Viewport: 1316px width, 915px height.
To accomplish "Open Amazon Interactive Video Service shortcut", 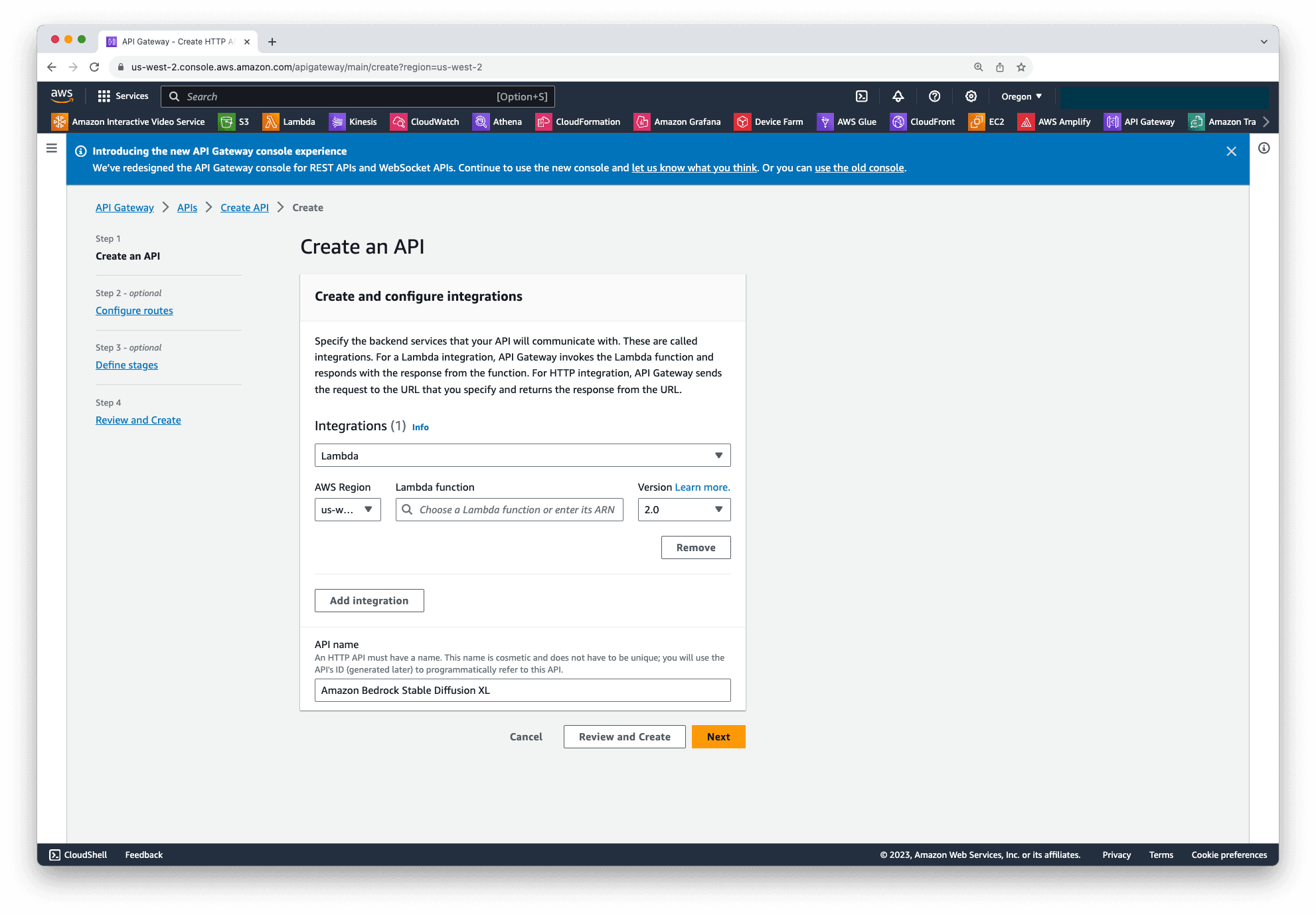I will pyautogui.click(x=129, y=122).
